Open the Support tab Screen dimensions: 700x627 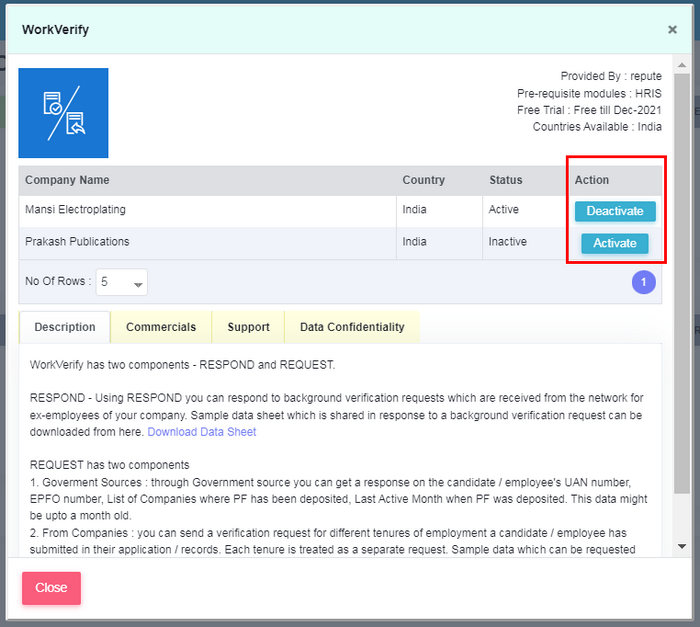(x=248, y=327)
